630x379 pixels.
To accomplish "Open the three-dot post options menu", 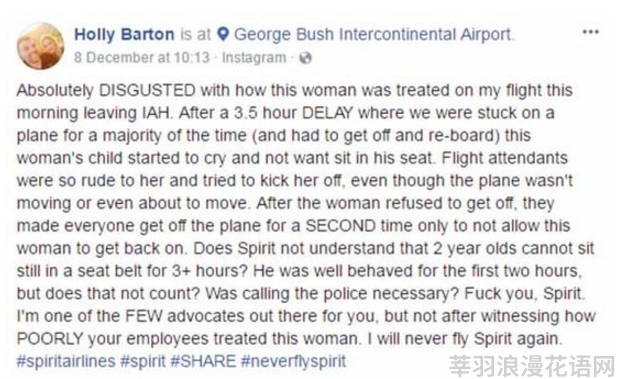I will (x=591, y=32).
